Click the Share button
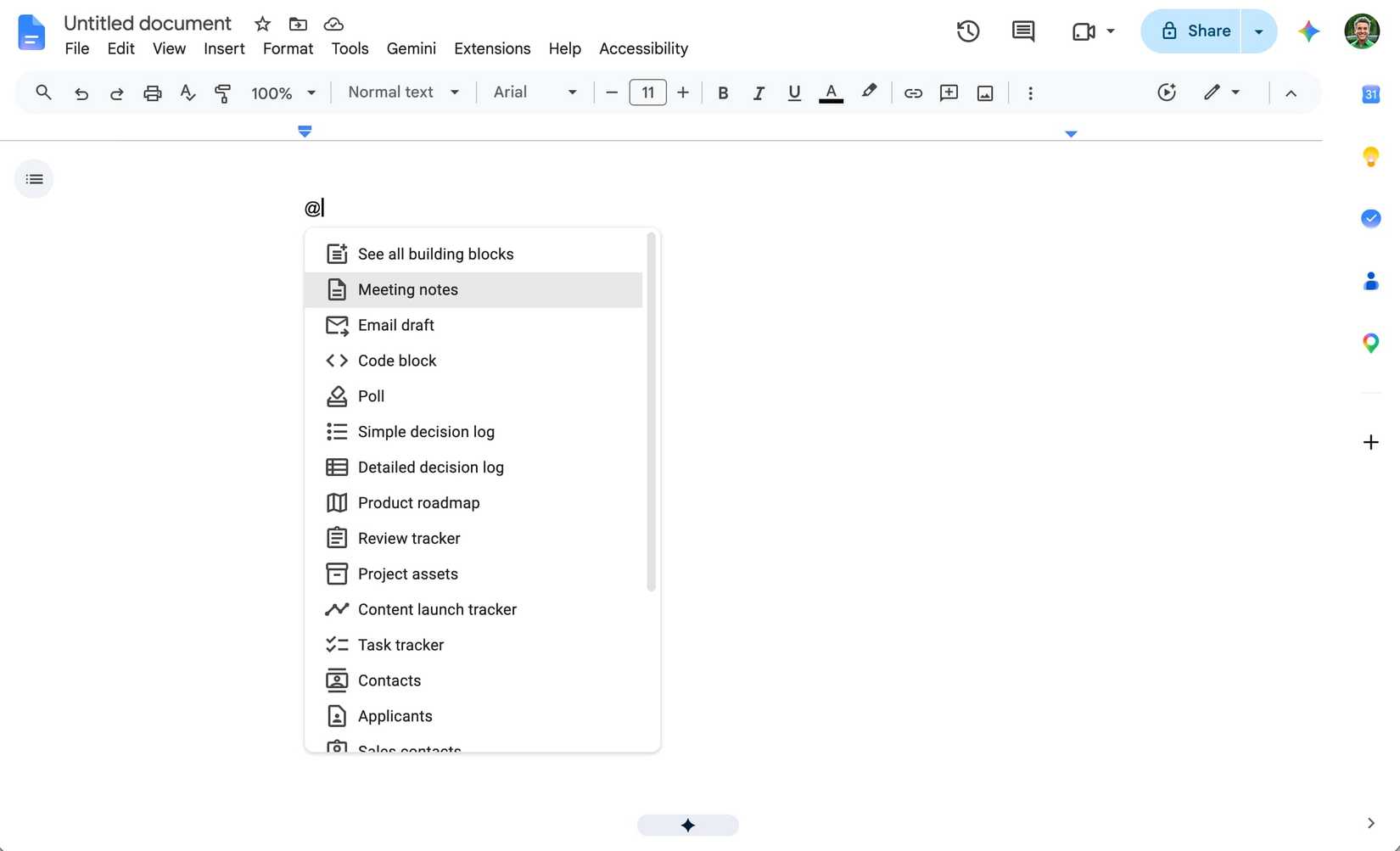This screenshot has width=1400, height=851. 1191,31
